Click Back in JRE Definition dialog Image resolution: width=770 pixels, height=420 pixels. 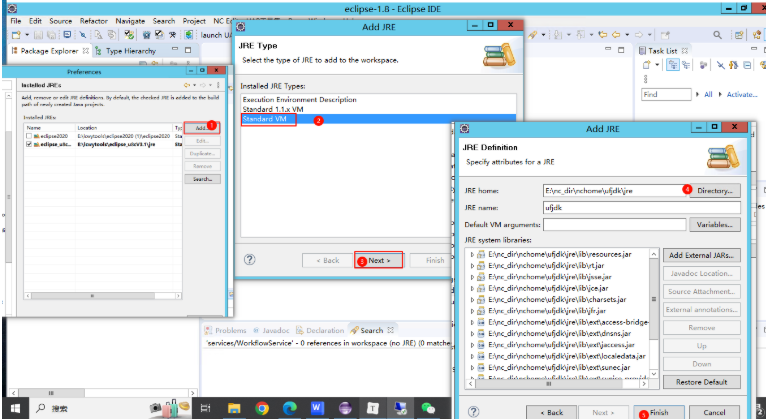[x=551, y=412]
